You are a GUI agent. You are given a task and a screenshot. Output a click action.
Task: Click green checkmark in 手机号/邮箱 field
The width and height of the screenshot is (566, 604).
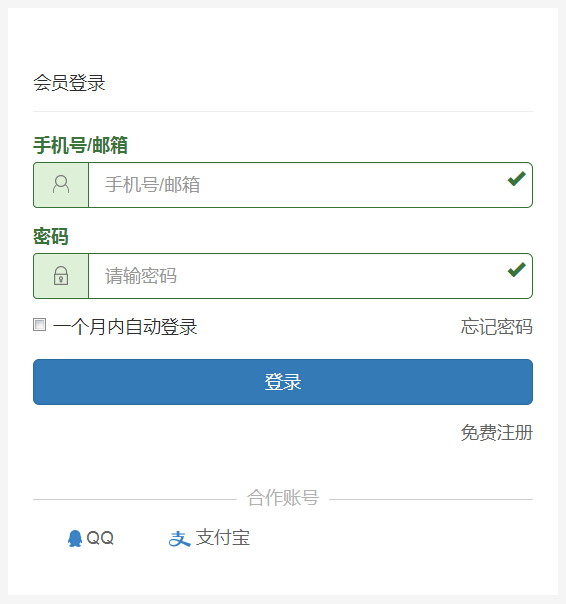click(x=516, y=179)
